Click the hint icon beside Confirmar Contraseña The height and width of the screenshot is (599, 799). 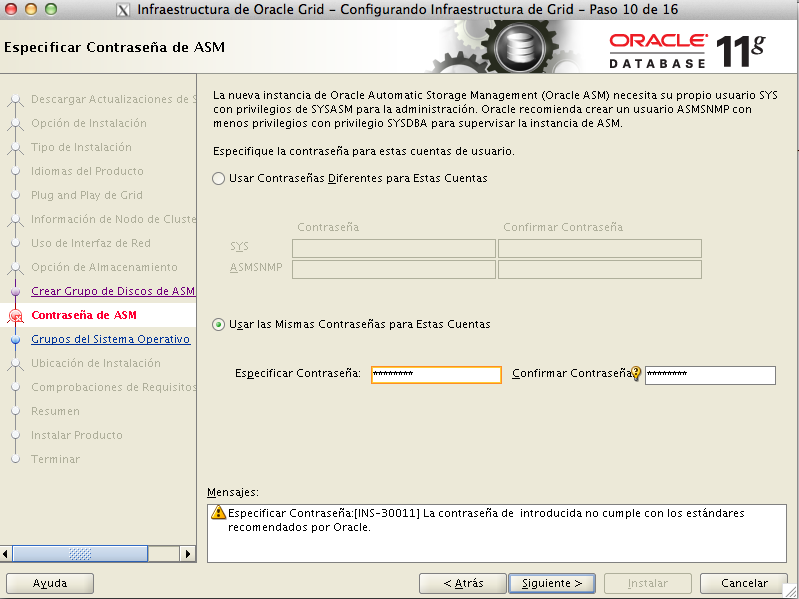coord(635,374)
